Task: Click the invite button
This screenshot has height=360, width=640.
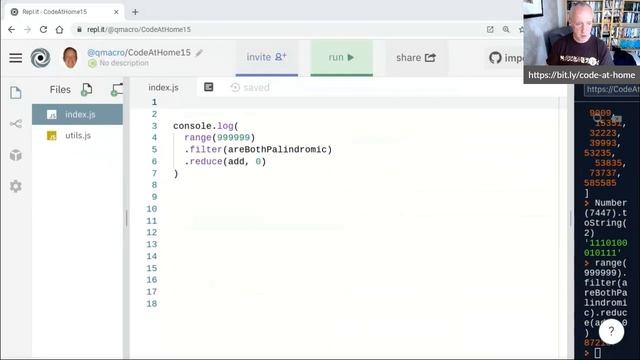Action: (x=267, y=58)
